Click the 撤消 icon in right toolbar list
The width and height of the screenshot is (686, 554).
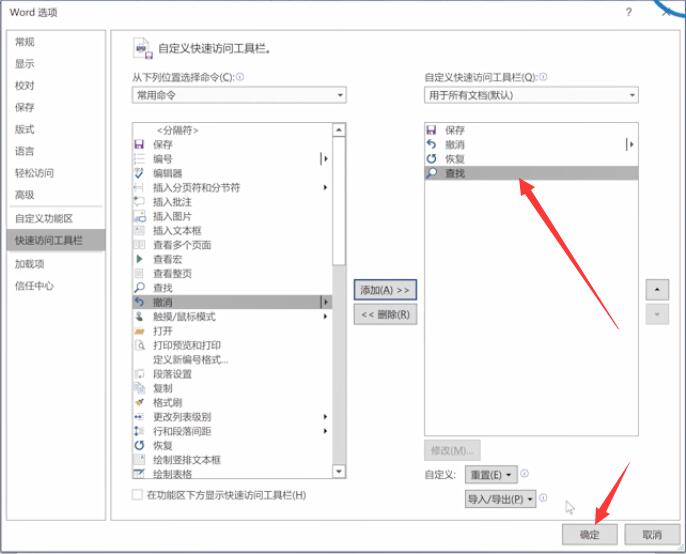pos(431,144)
